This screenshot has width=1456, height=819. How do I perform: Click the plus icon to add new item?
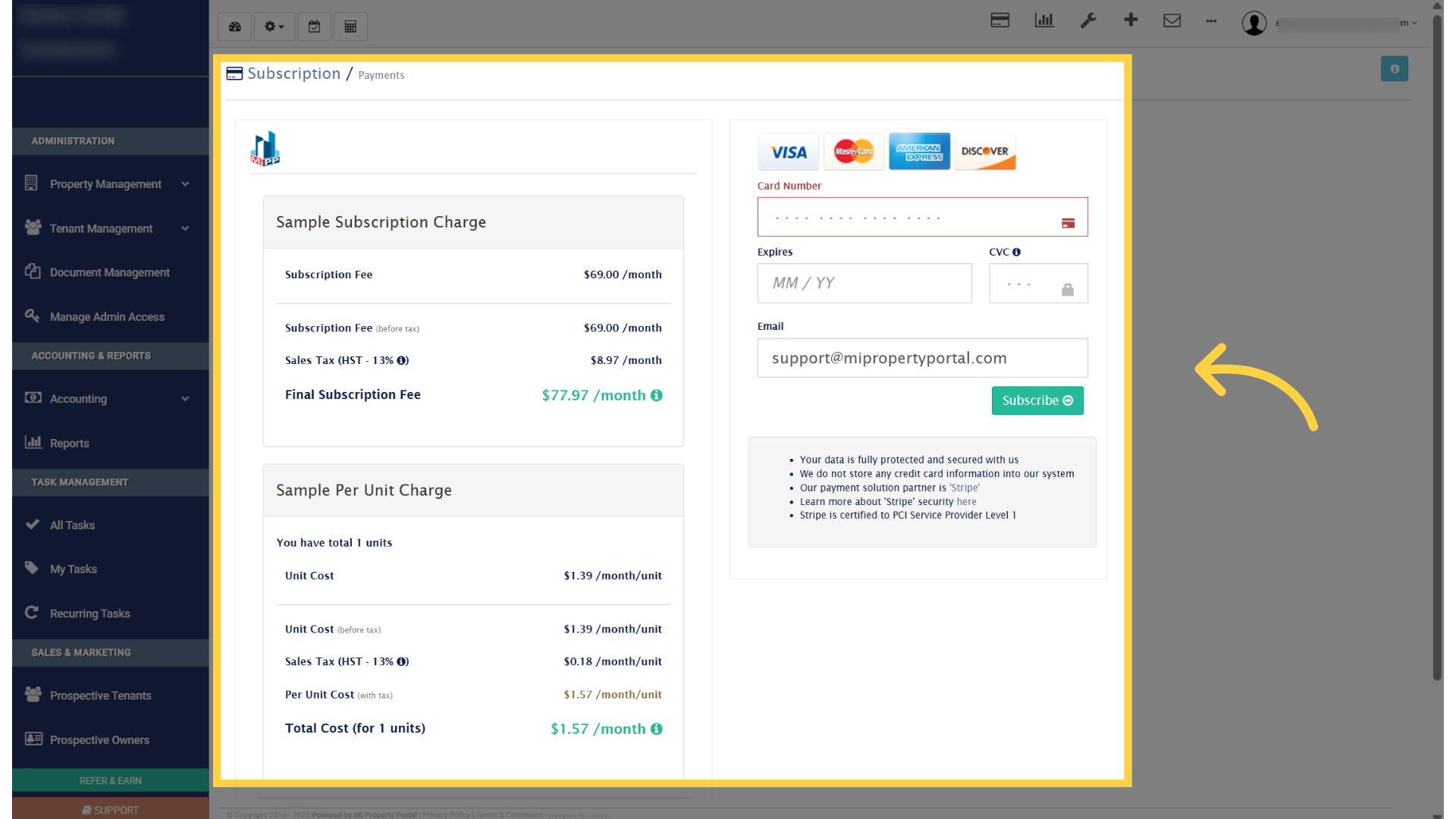(1131, 20)
